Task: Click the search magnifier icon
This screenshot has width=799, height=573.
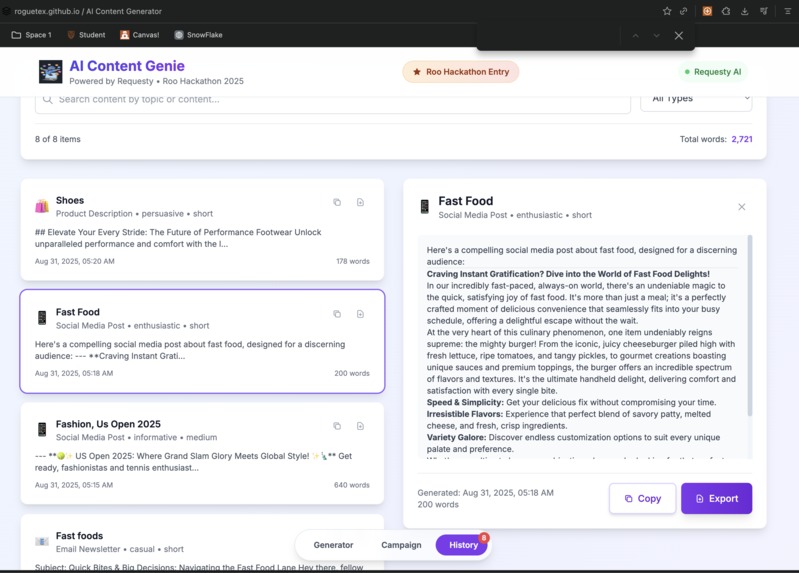Action: tap(47, 99)
